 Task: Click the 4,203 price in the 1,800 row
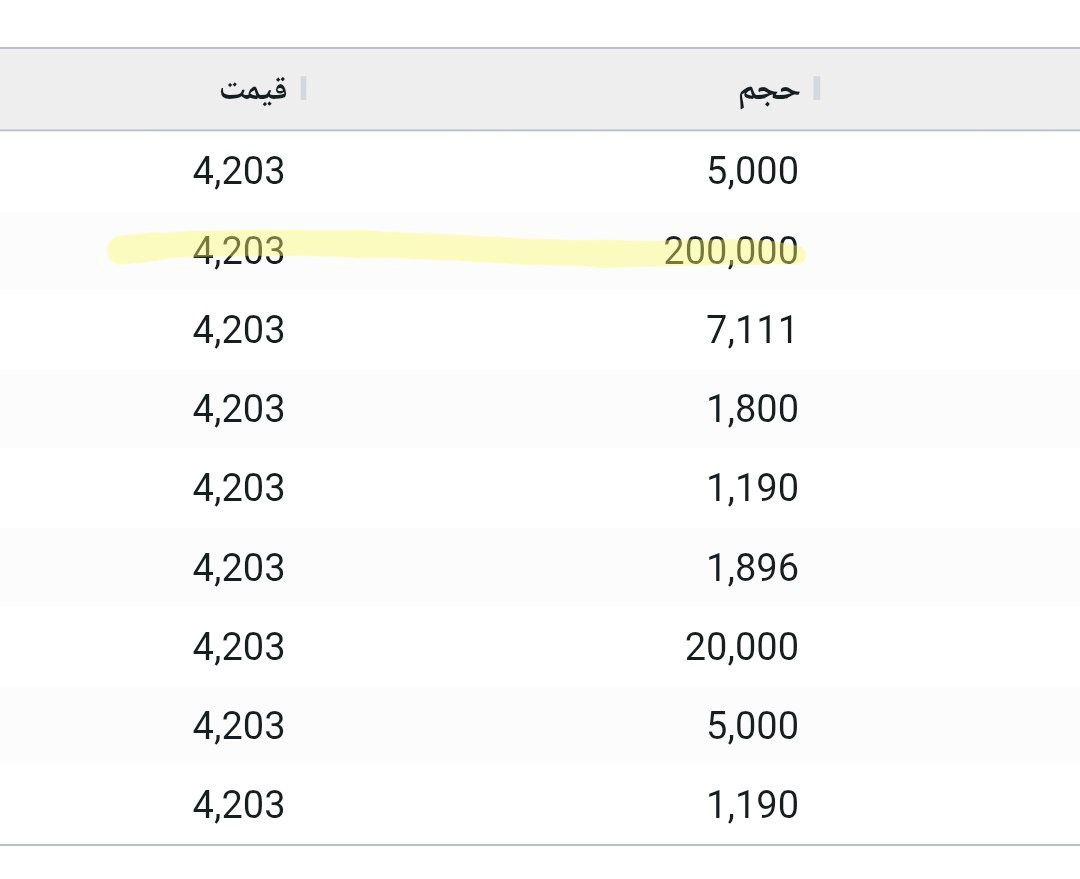tap(238, 409)
